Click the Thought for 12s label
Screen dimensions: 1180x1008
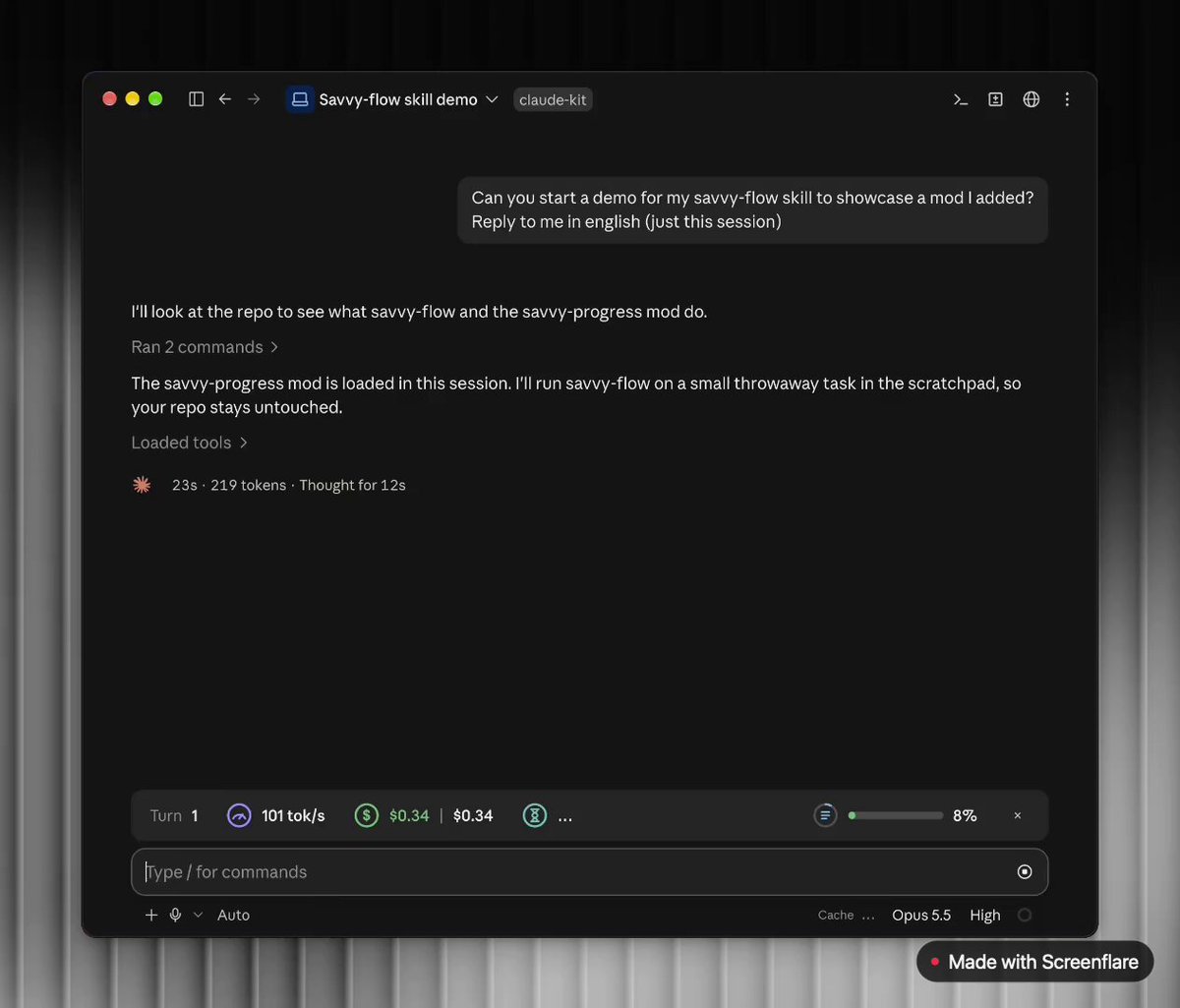352,485
